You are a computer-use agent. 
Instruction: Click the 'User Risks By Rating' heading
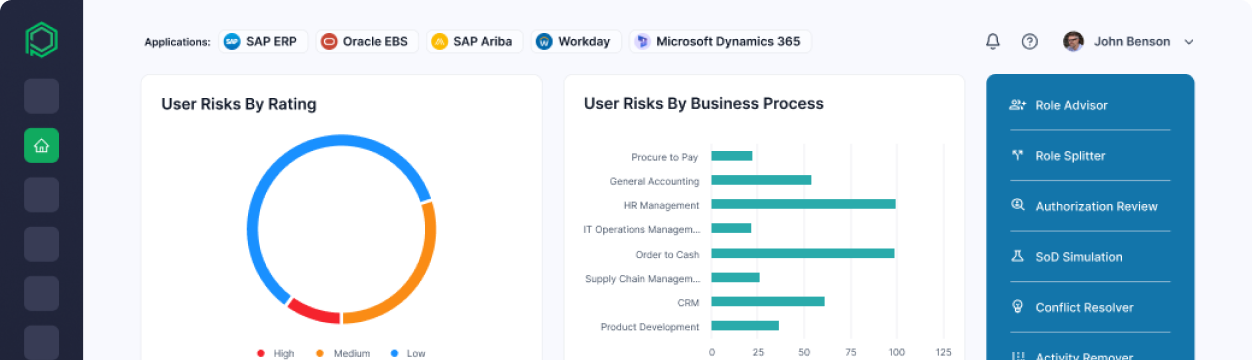coord(239,103)
